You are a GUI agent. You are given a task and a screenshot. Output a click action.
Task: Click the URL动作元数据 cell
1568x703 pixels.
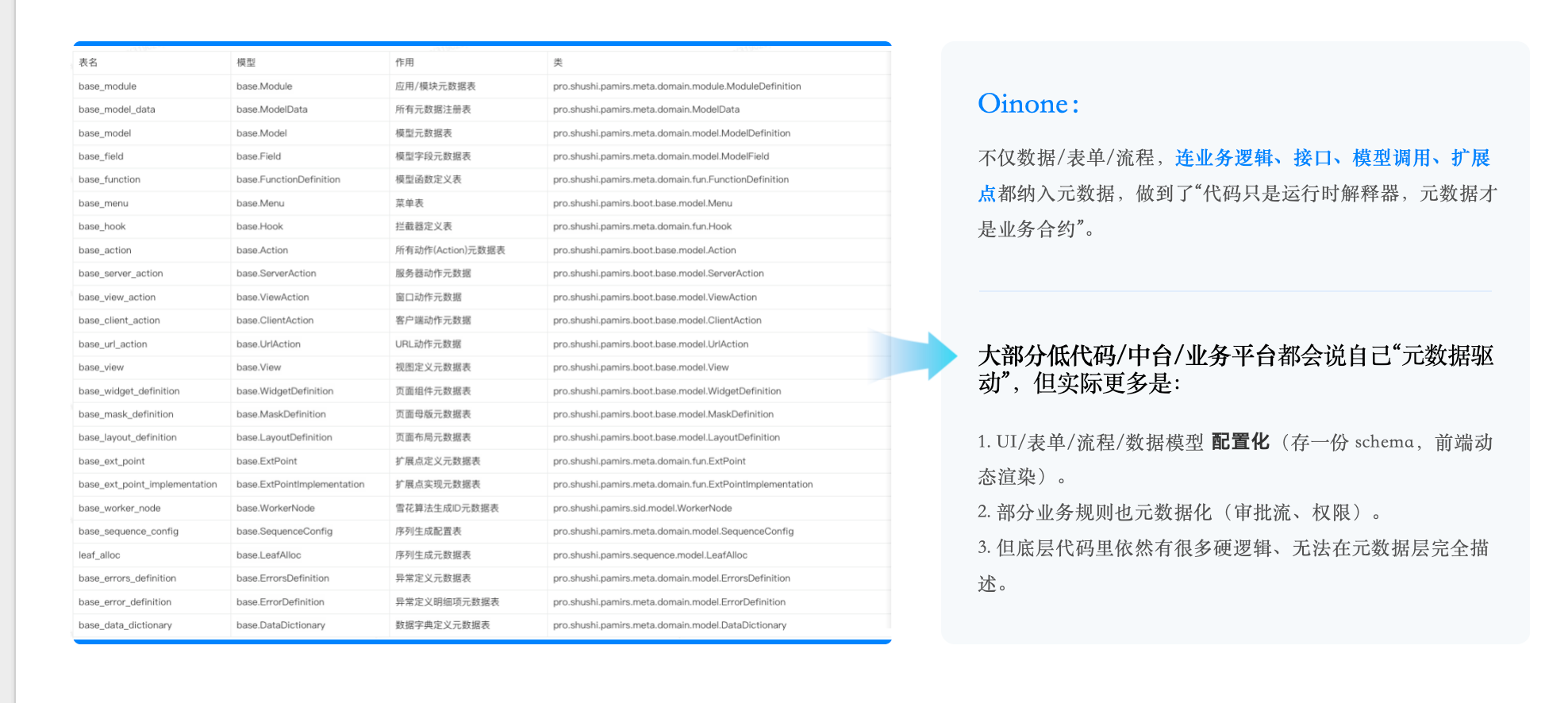click(429, 344)
